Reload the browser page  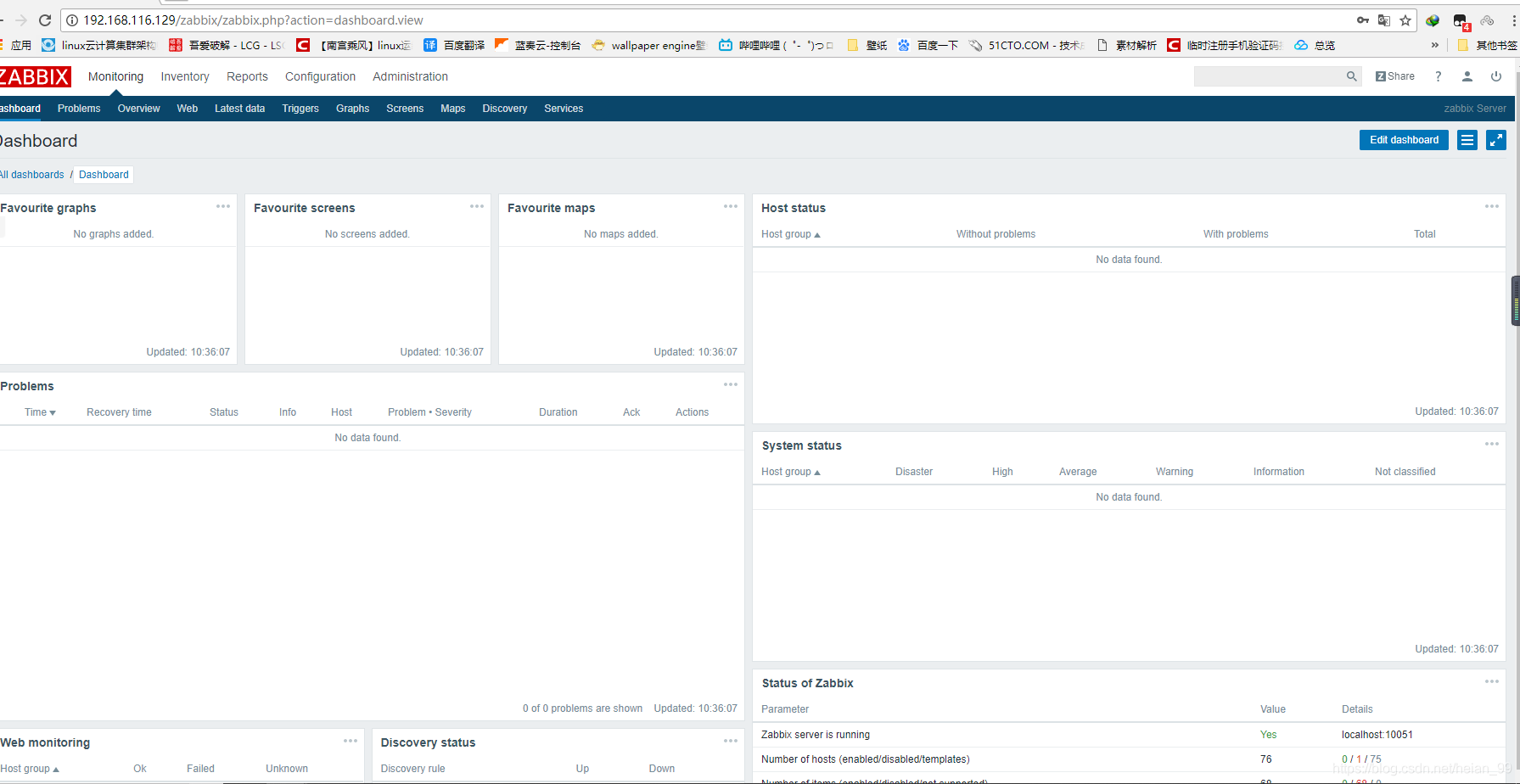45,20
